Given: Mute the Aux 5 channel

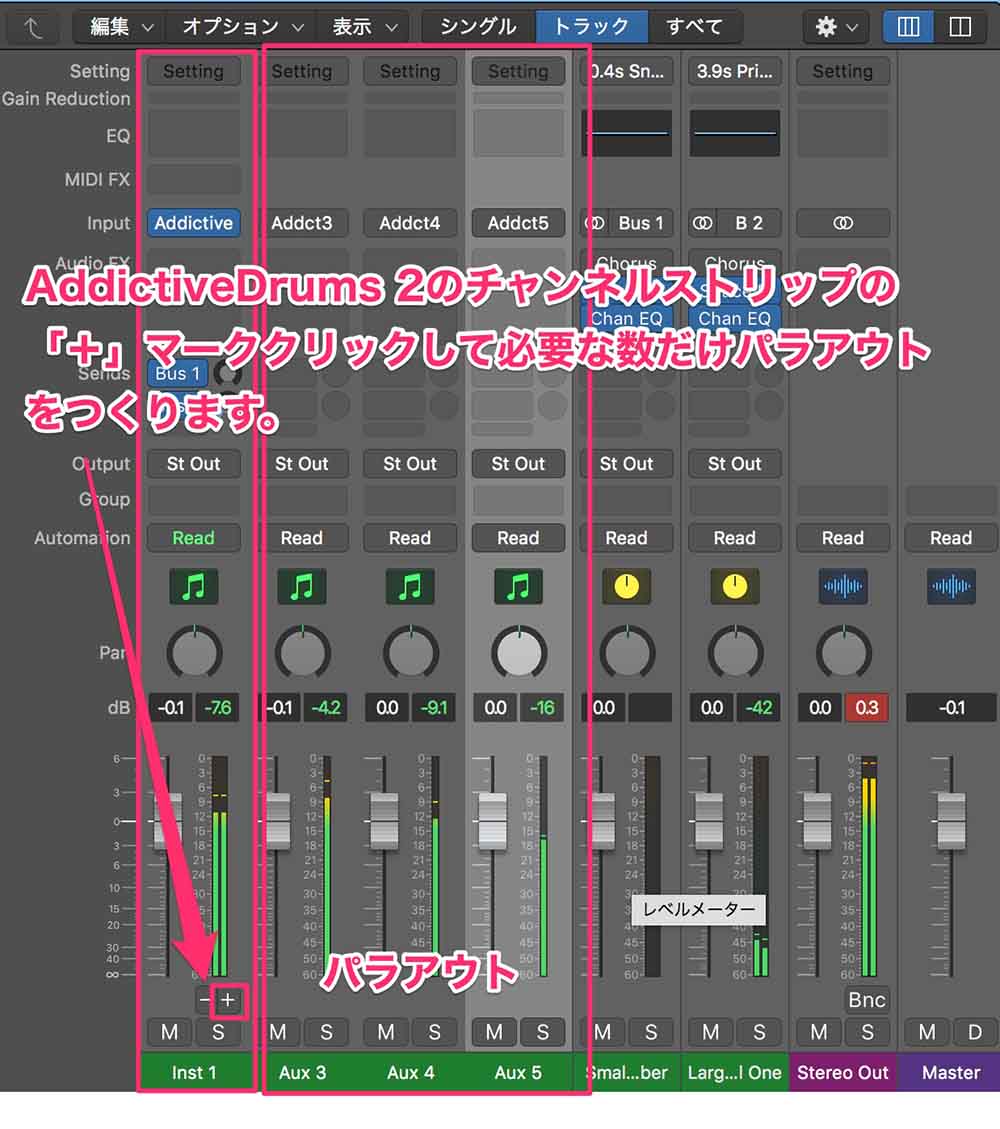Looking at the screenshot, I should click(x=495, y=1033).
